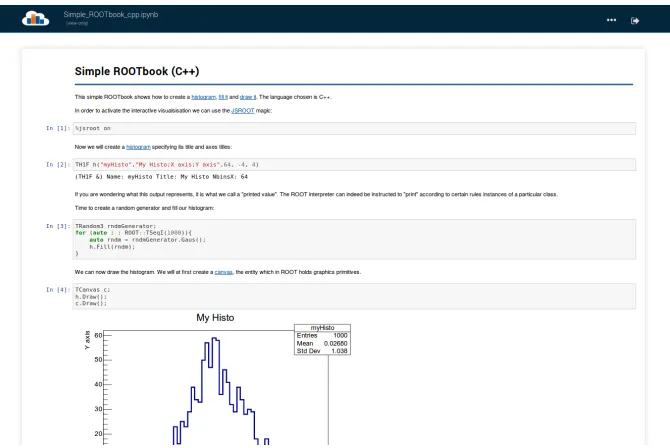
Task: Click the 'My Histo' plot title
Action: pyautogui.click(x=215, y=318)
